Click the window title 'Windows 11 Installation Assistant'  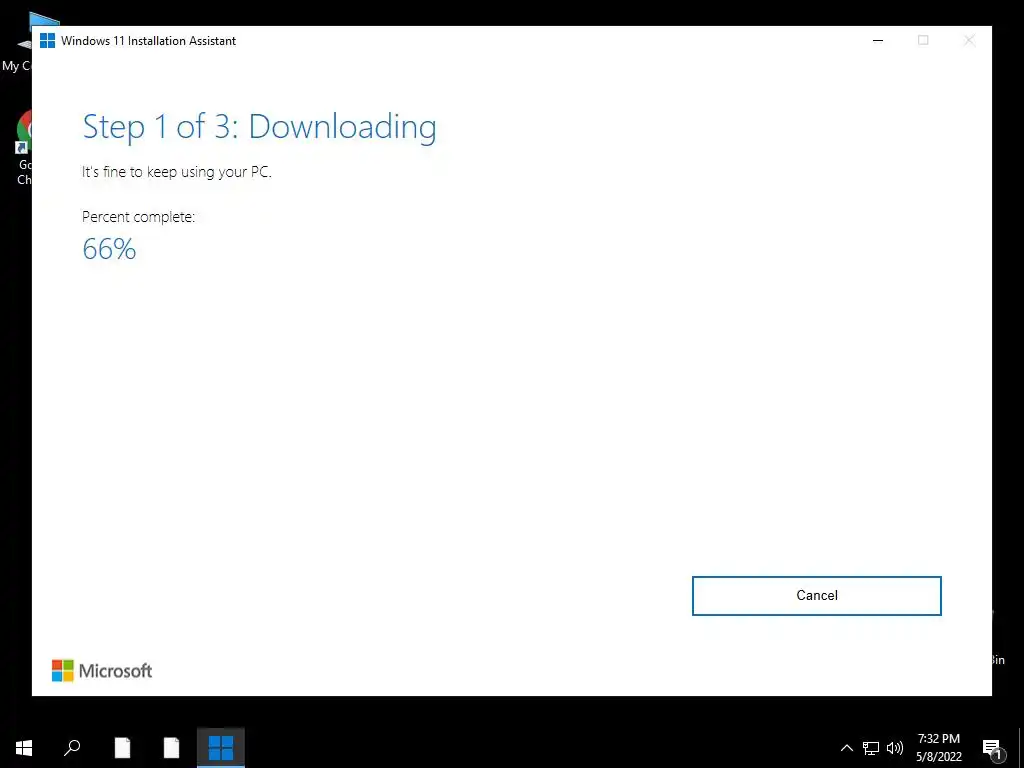click(x=148, y=40)
